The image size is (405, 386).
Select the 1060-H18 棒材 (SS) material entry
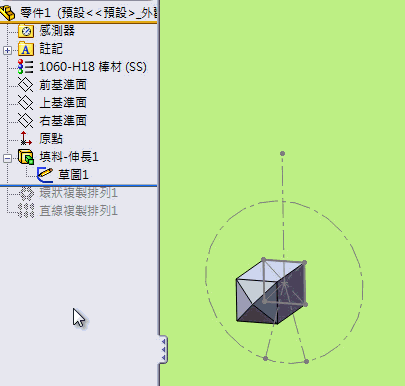pyautogui.click(x=93, y=67)
